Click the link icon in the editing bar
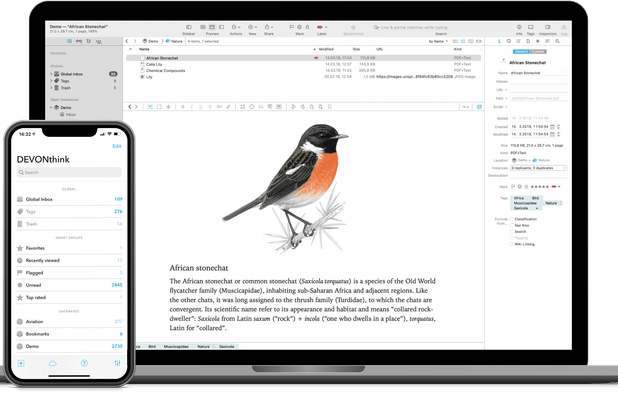This screenshot has height=394, width=618. click(228, 107)
